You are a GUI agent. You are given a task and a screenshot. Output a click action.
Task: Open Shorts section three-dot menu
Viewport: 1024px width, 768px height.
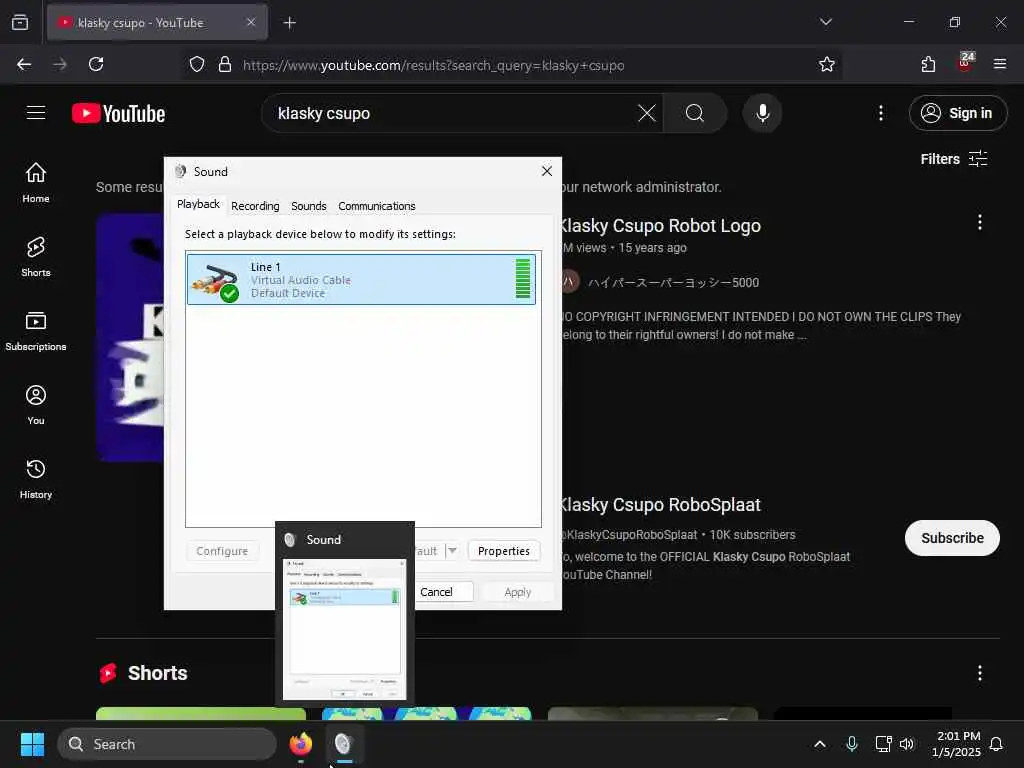(979, 673)
